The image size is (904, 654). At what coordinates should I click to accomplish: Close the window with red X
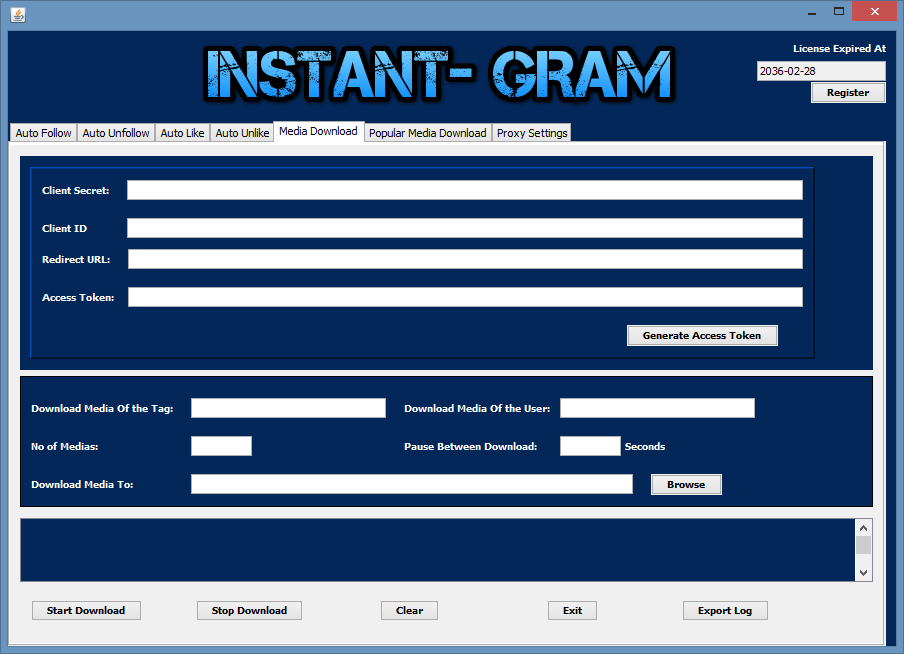click(x=875, y=12)
